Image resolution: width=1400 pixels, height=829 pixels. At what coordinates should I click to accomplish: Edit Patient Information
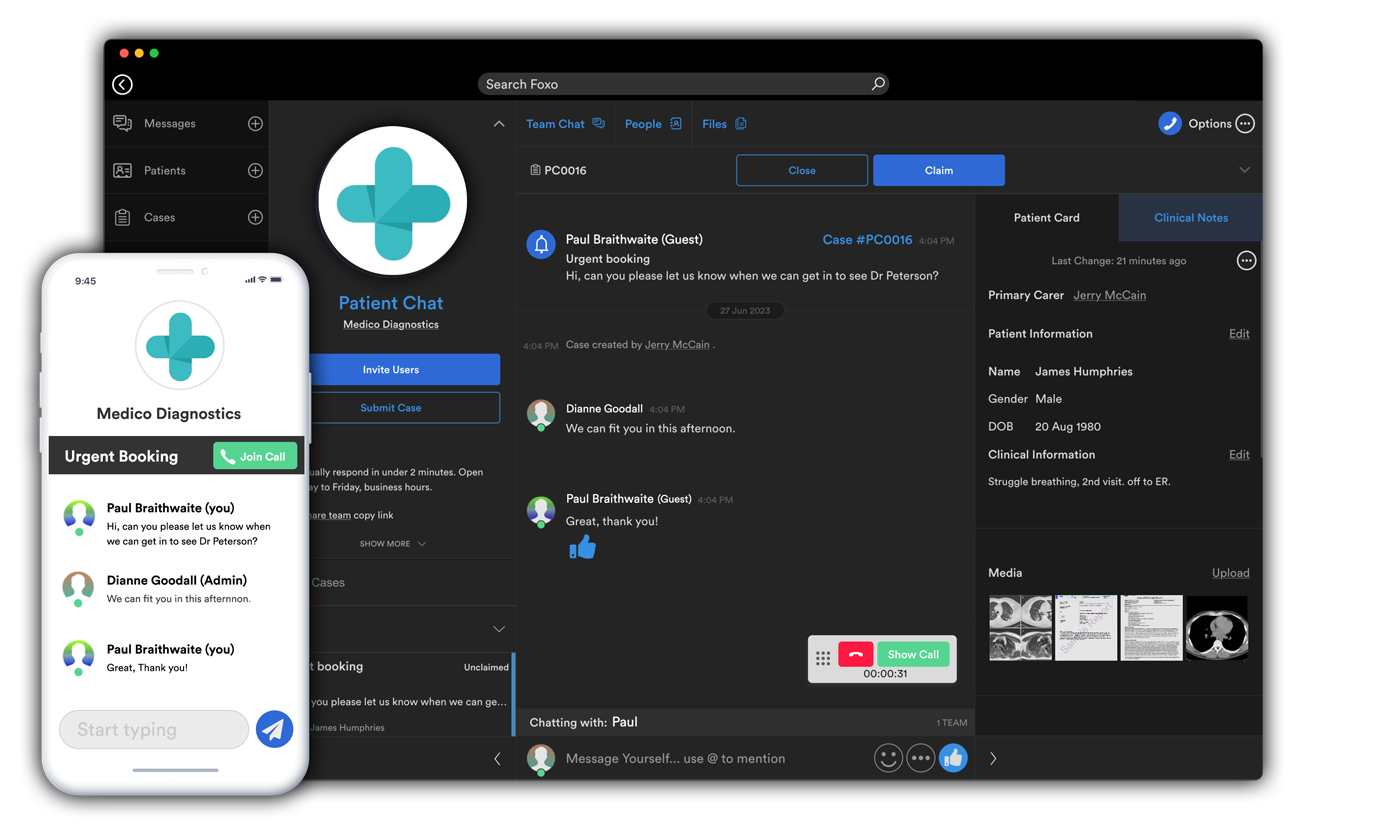coord(1239,334)
